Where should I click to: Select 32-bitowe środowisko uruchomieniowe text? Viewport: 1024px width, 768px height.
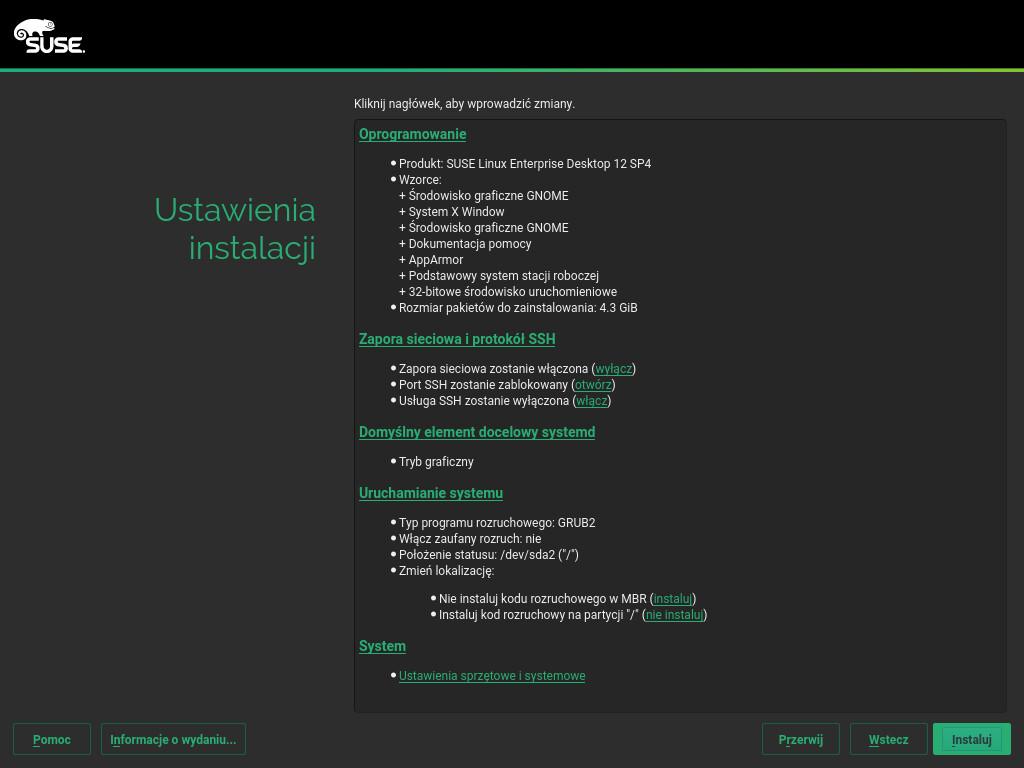click(x=507, y=292)
